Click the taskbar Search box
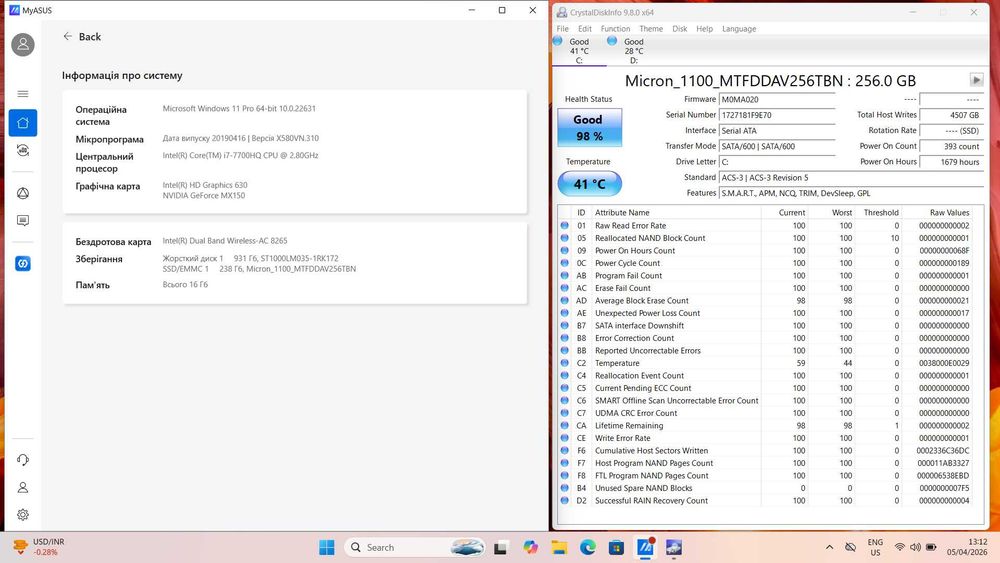This screenshot has height=563, width=1000. [x=415, y=547]
